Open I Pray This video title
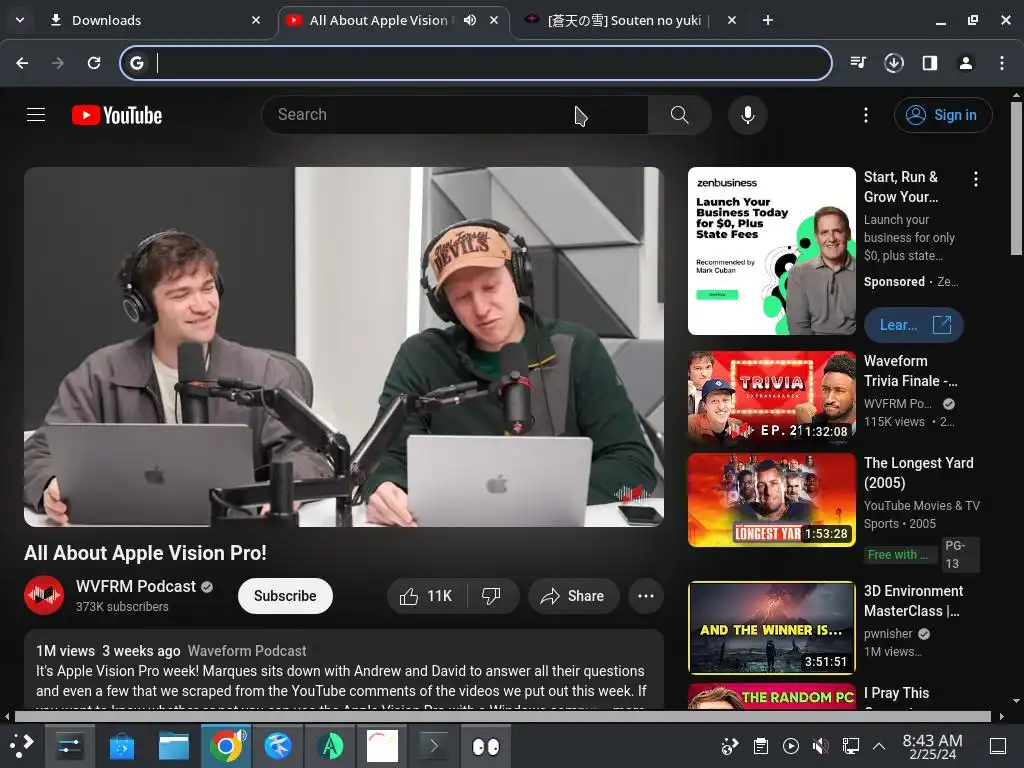1024x768 pixels. (x=897, y=693)
